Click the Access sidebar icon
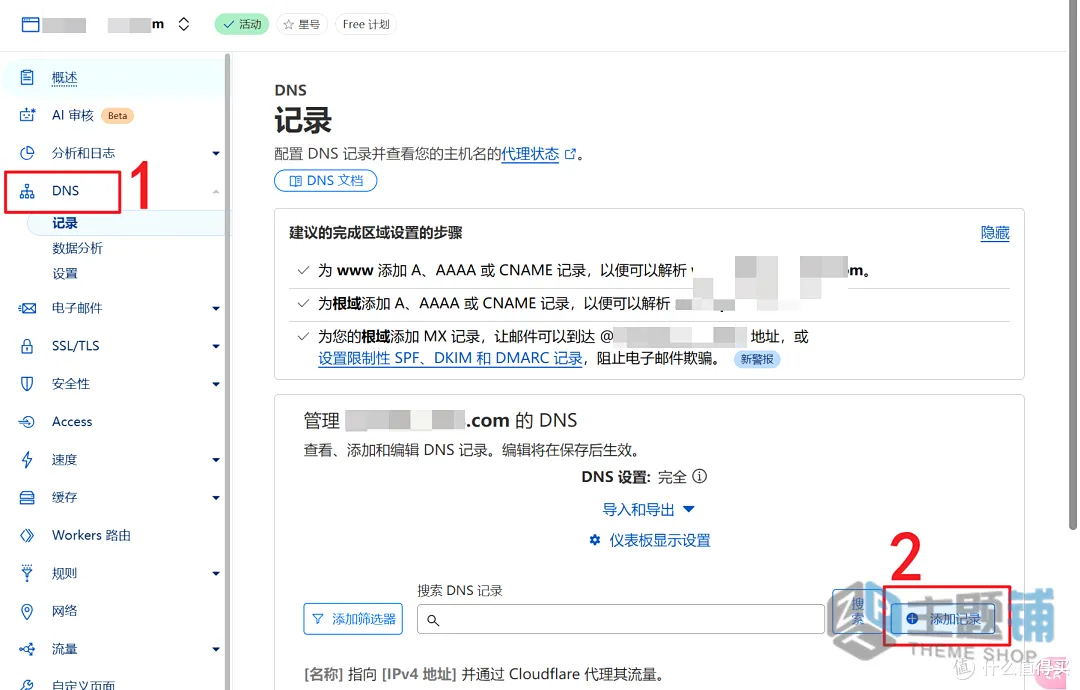This screenshot has width=1080, height=690. tap(27, 421)
